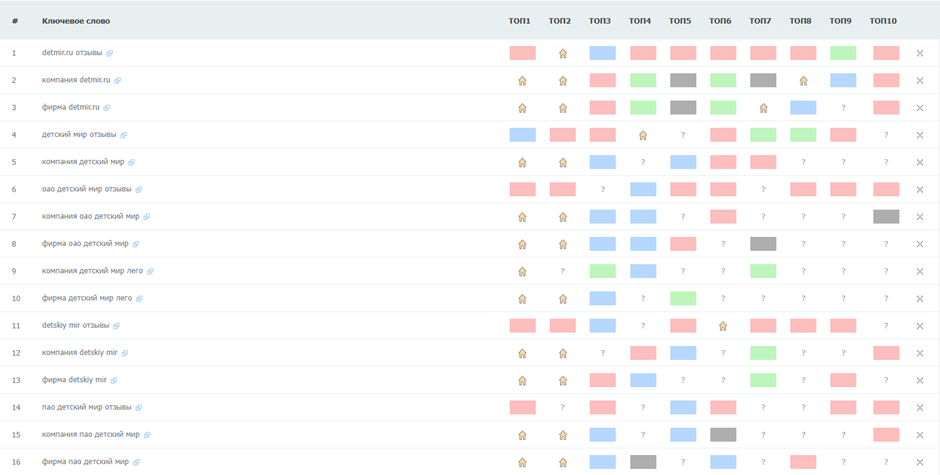The image size is (940, 475).
Task: Click ТОП8 house icon in "компания detmir.ru" row
Action: tap(803, 80)
